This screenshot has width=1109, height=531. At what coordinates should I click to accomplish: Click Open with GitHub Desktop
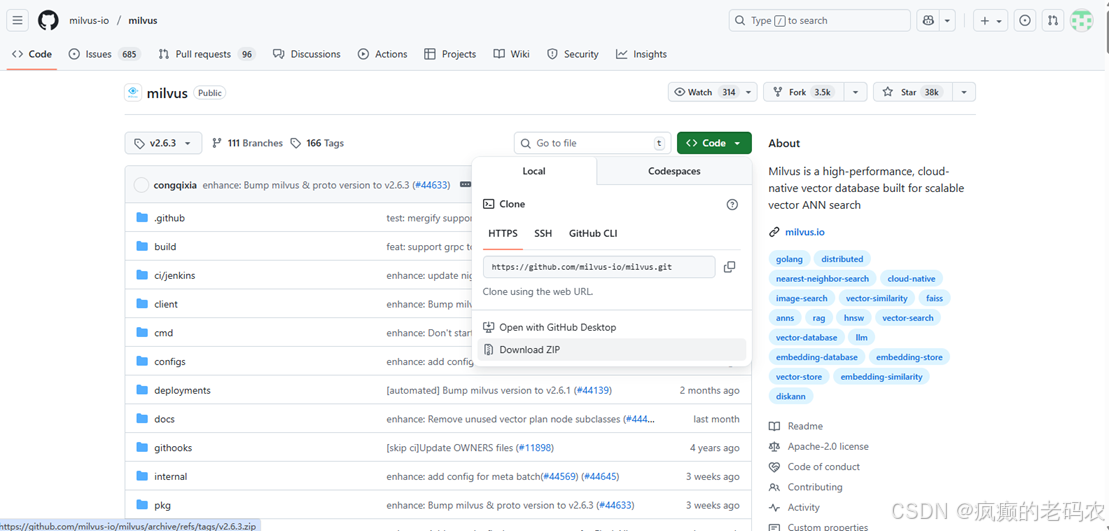(612, 327)
